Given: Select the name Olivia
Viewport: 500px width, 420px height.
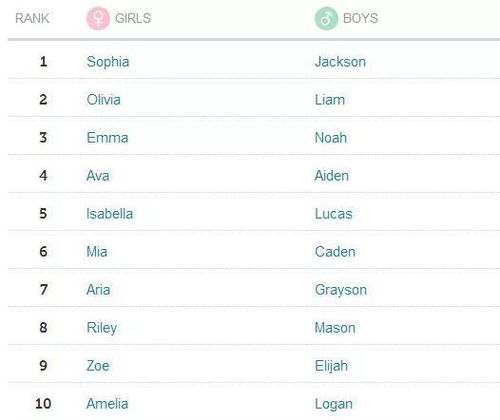Looking at the screenshot, I should (103, 100).
